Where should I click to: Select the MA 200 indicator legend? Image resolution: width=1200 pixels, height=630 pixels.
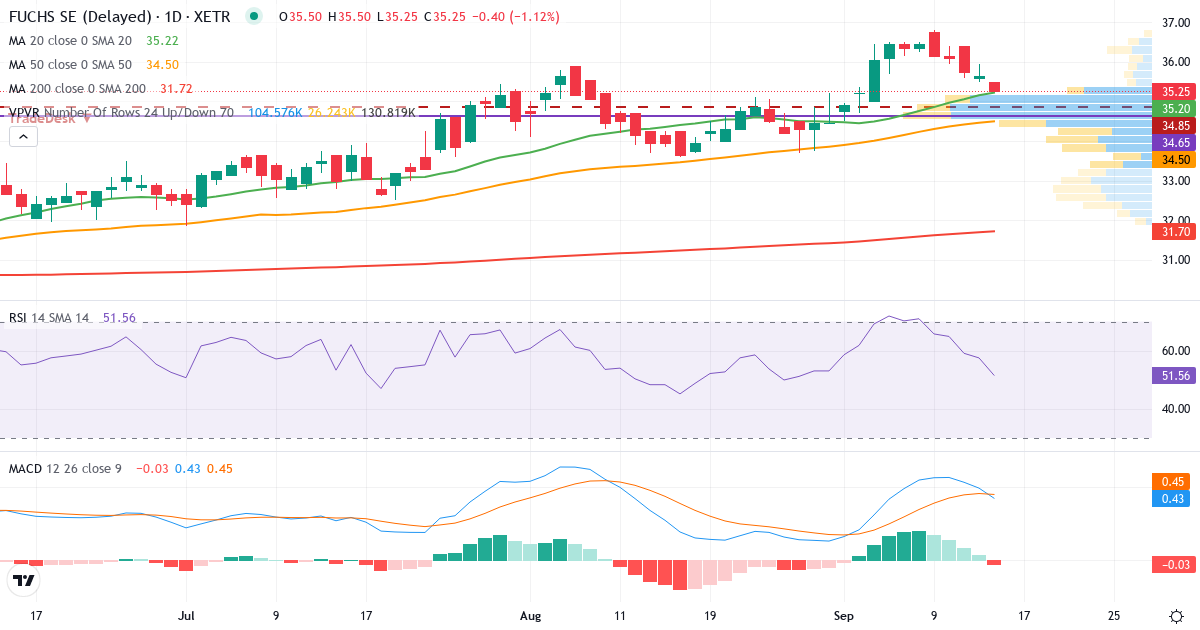click(x=77, y=89)
